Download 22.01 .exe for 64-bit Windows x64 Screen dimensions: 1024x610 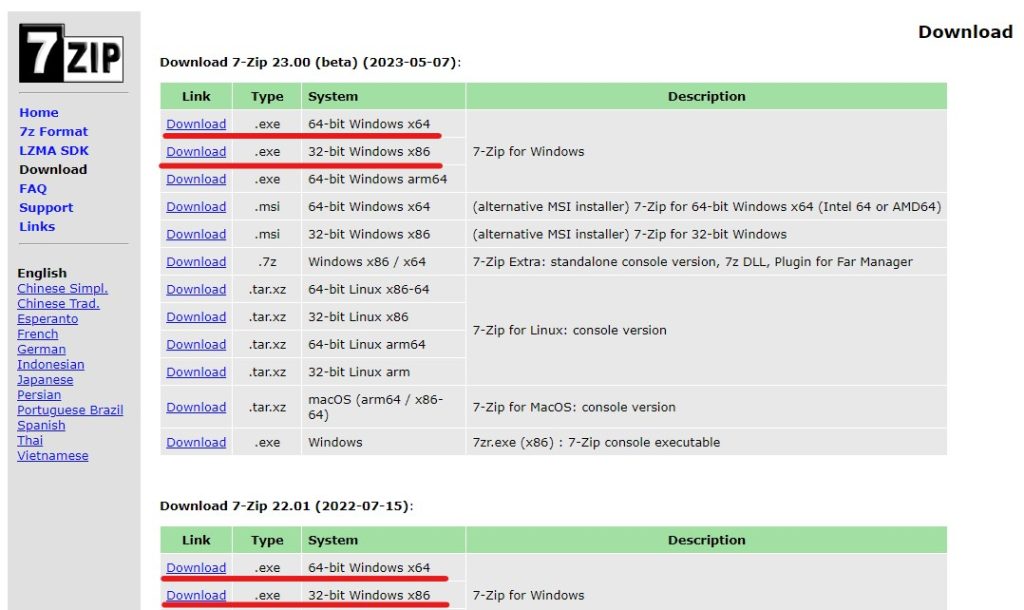196,568
